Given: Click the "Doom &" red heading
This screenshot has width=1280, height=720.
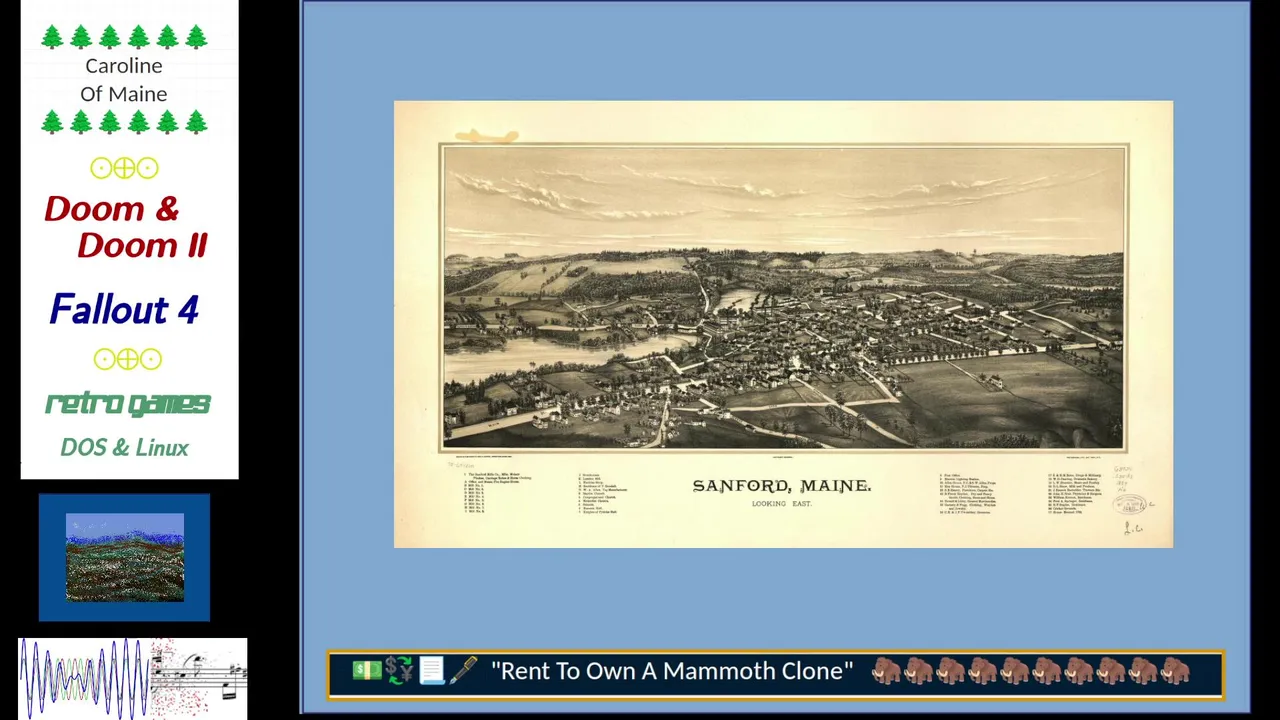Looking at the screenshot, I should coord(112,209).
